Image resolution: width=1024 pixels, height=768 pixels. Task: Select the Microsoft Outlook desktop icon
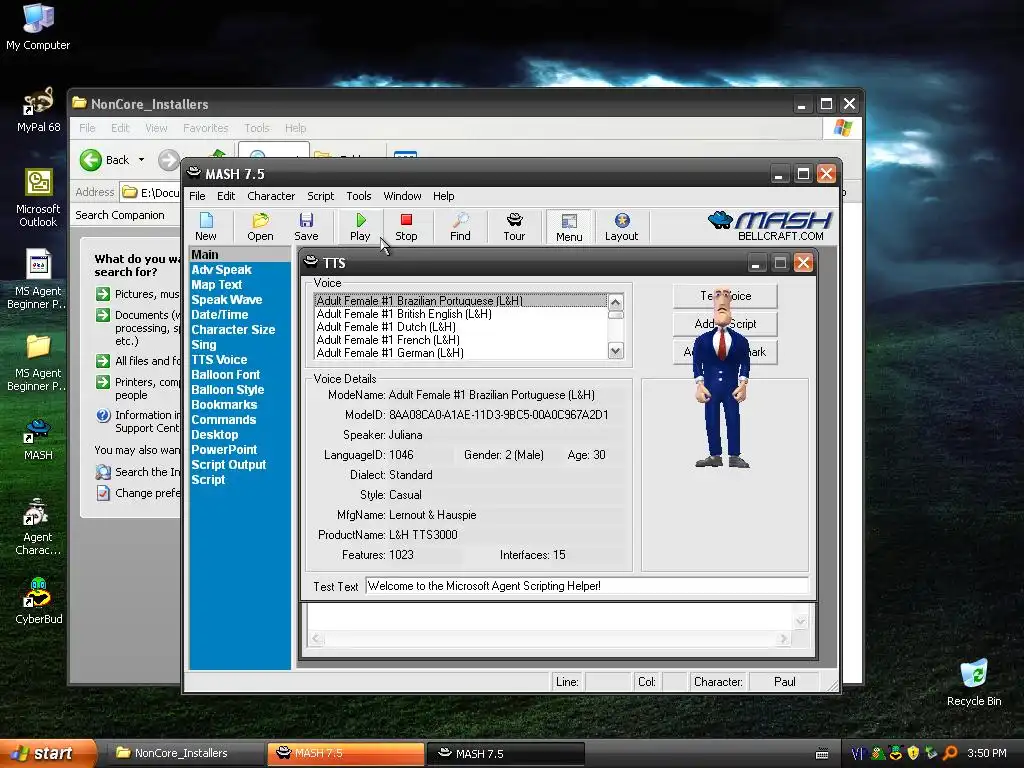coord(38,198)
